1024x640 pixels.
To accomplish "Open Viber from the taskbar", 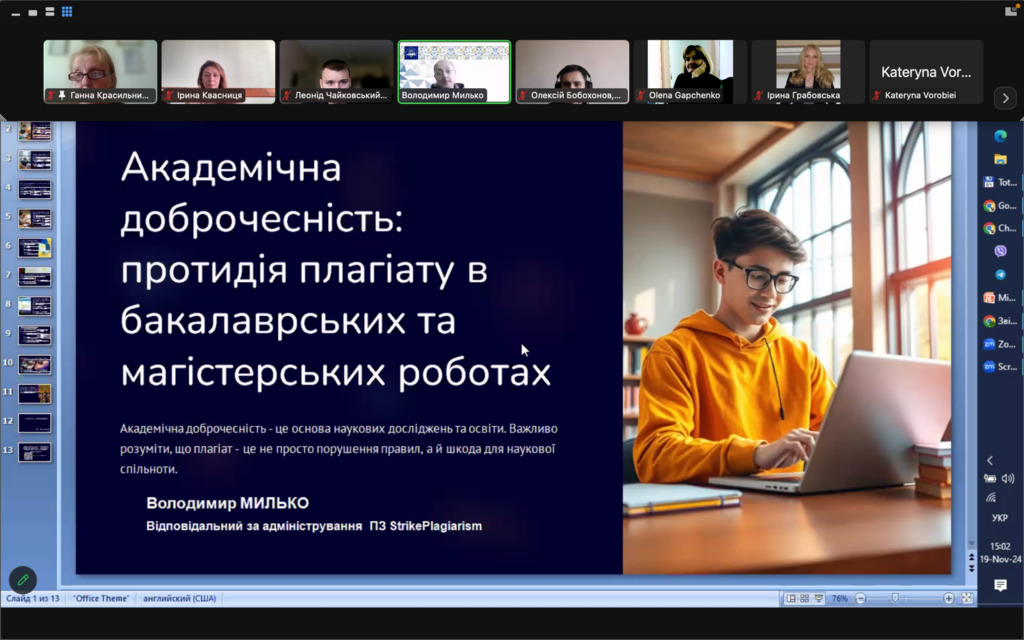I will (1000, 251).
